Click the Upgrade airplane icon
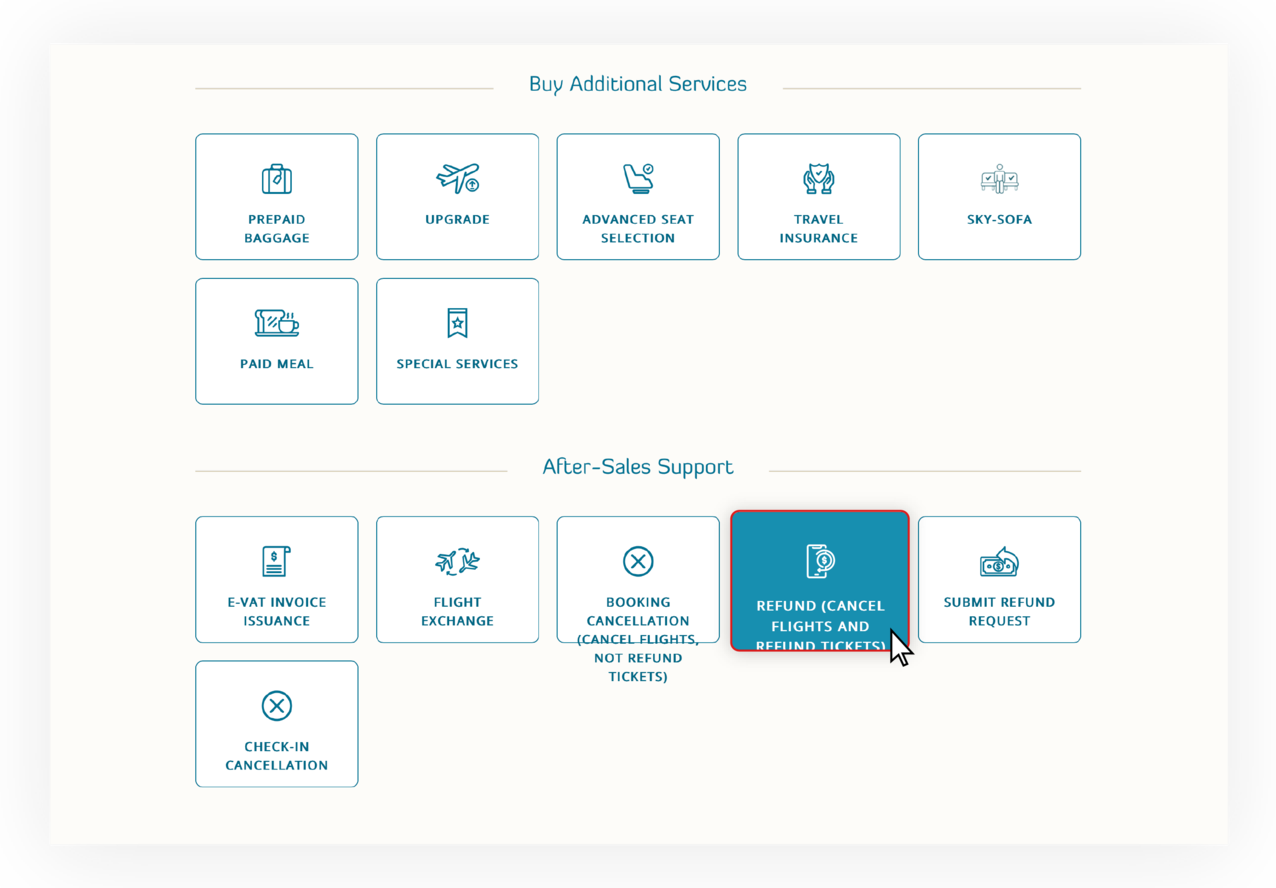Viewport: 1276px width, 888px height. 458,178
